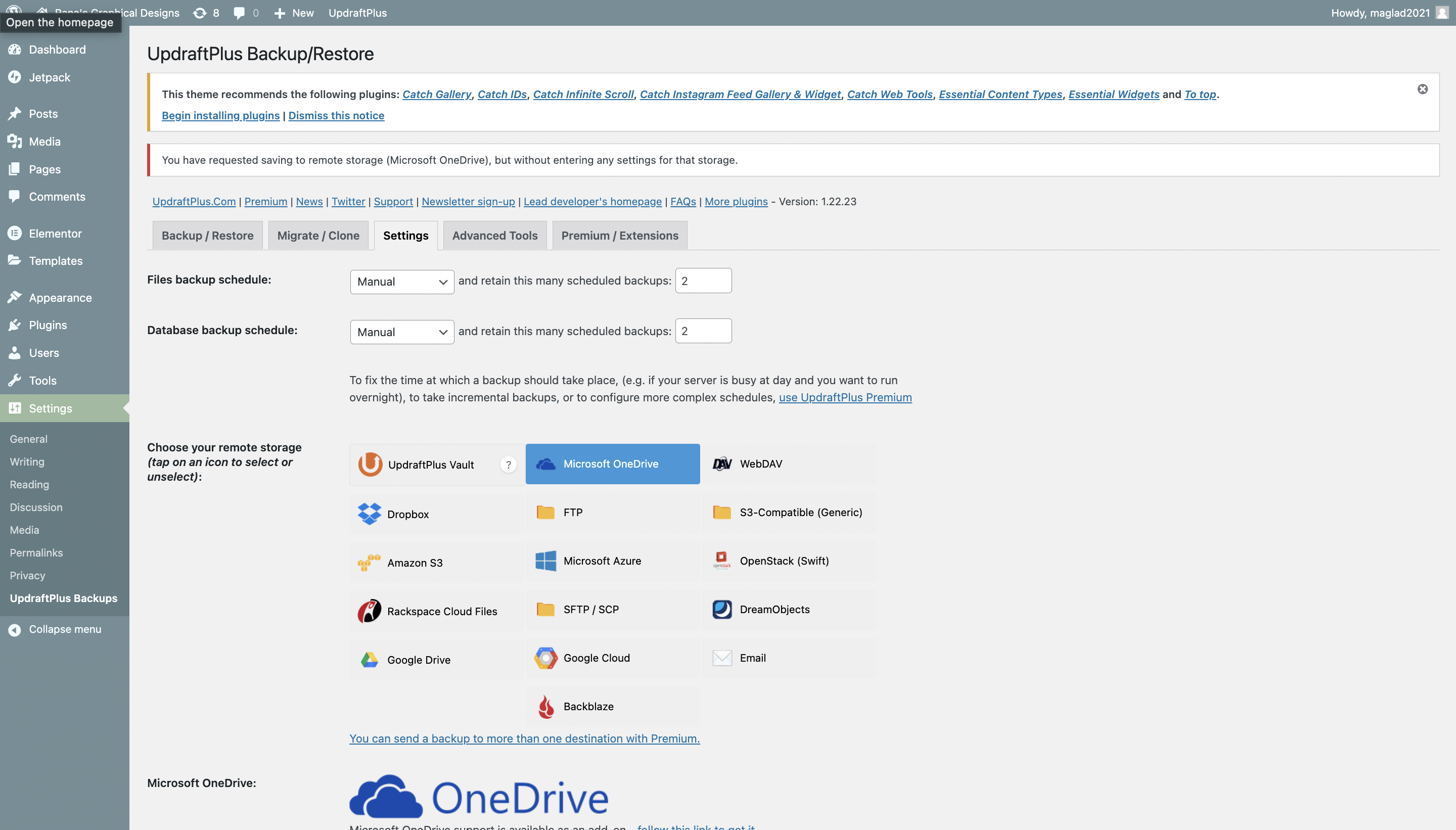This screenshot has width=1456, height=830.
Task: Open Media library icon in sidebar
Action: (15, 141)
